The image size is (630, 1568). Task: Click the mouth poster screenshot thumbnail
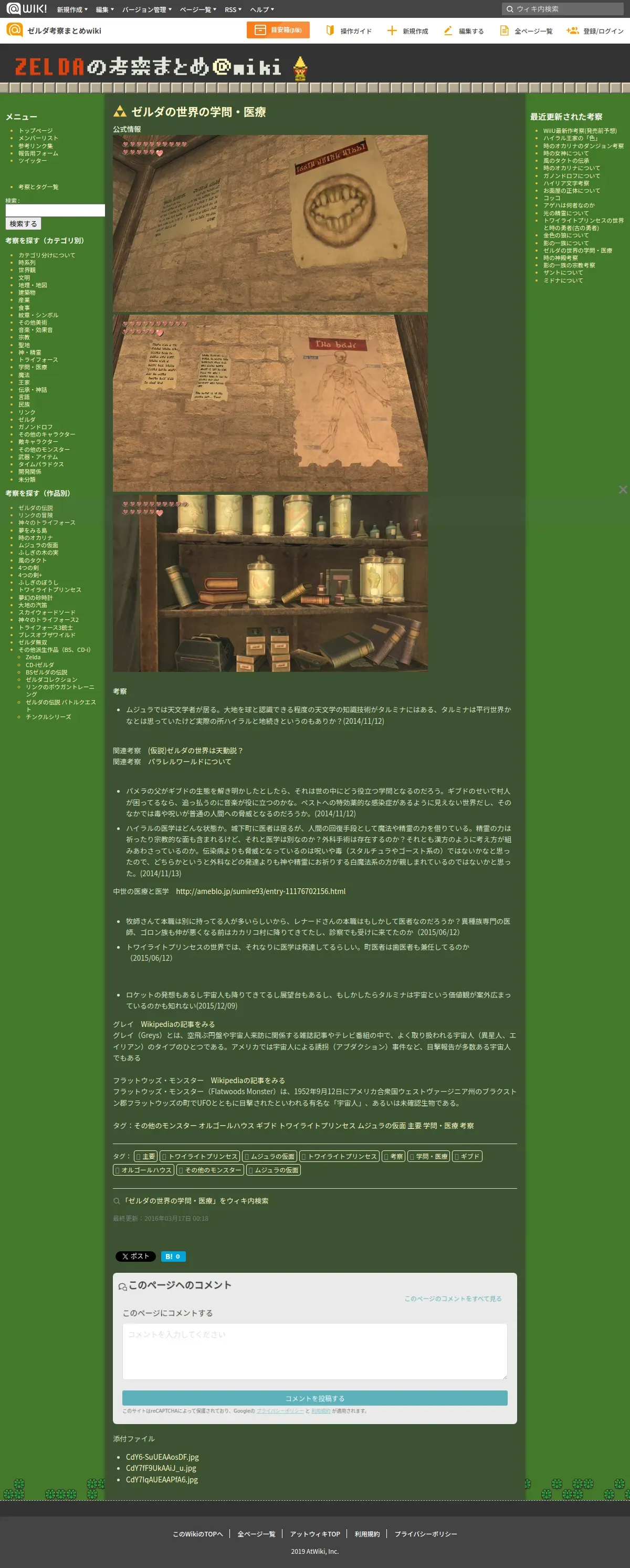[x=270, y=223]
